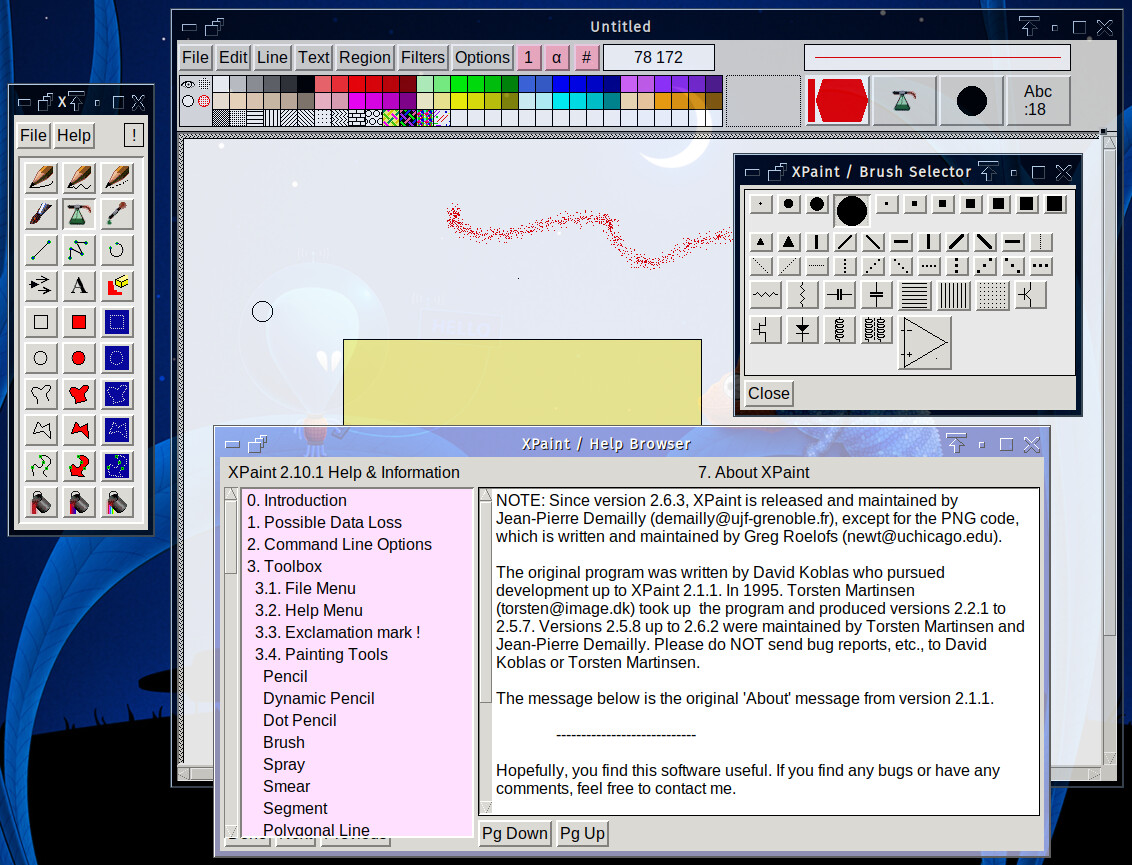The width and height of the screenshot is (1132, 865).
Task: Select the Polygonal Line tool
Action: coord(79,250)
